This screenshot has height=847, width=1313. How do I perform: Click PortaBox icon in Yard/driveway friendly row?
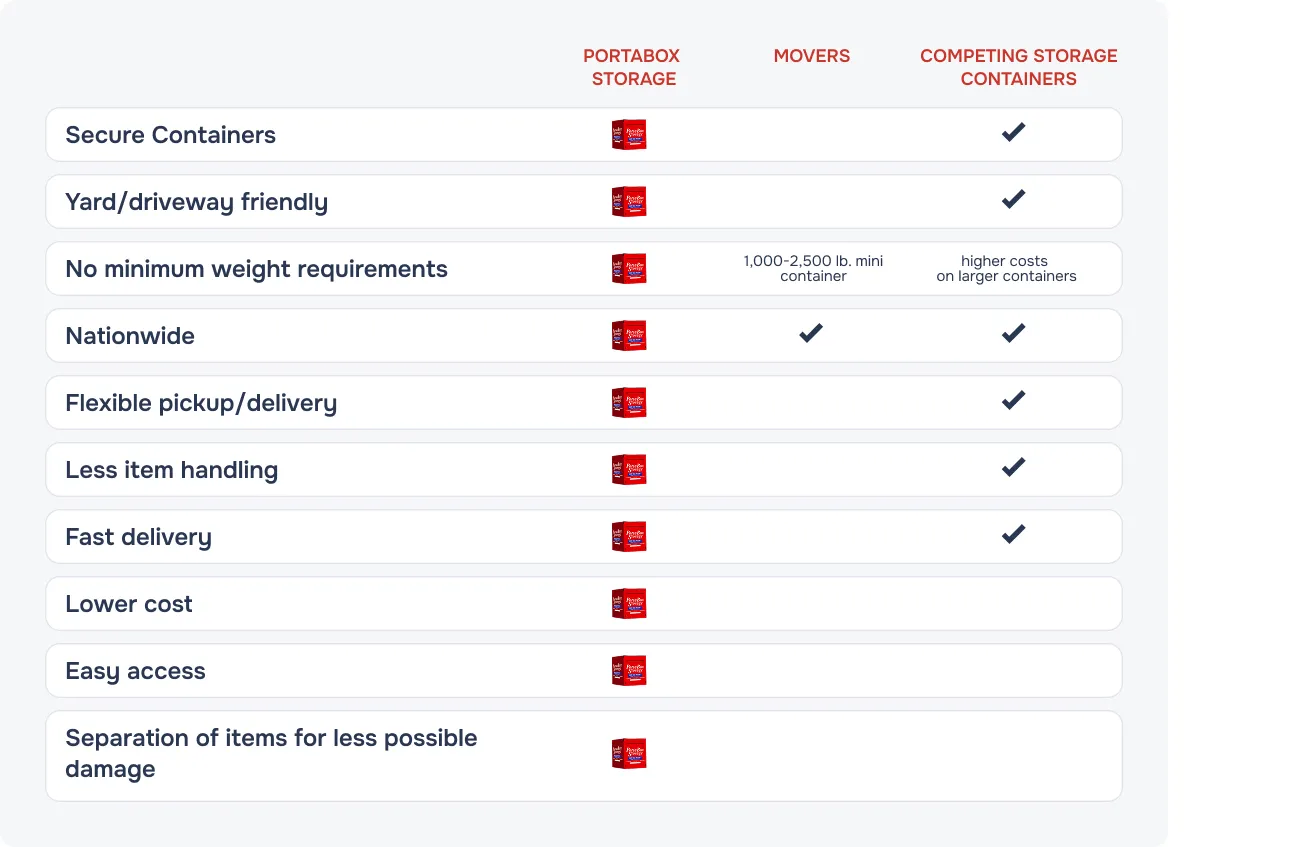[x=629, y=202]
